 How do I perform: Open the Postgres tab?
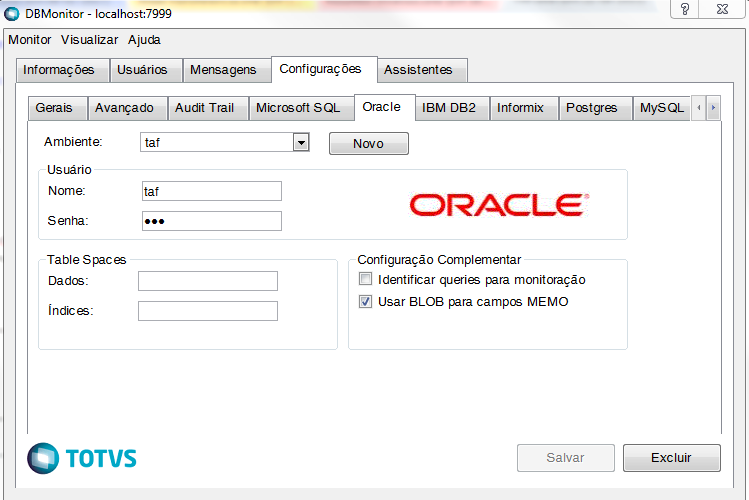point(596,108)
